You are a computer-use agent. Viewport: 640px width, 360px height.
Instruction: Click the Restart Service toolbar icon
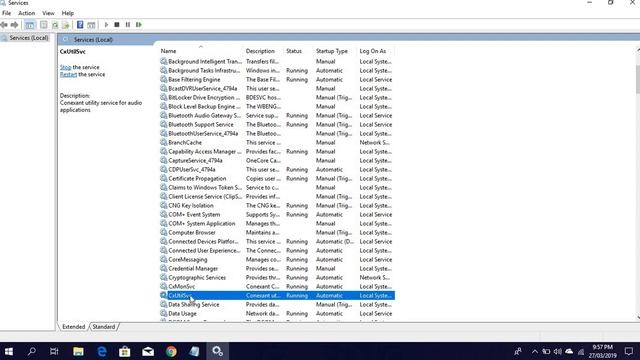pyautogui.click(x=139, y=25)
